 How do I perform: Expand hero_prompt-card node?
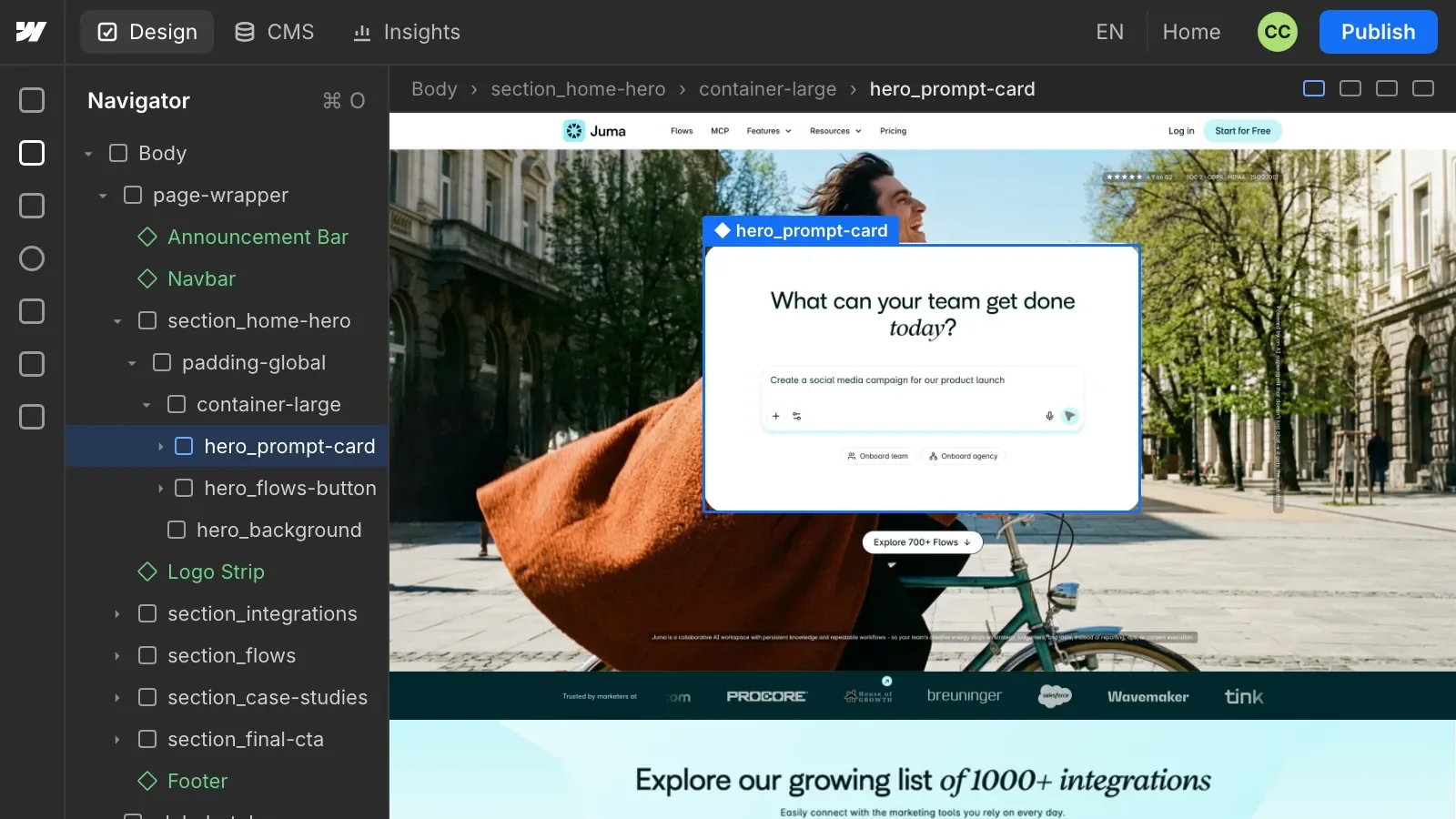pos(161,447)
